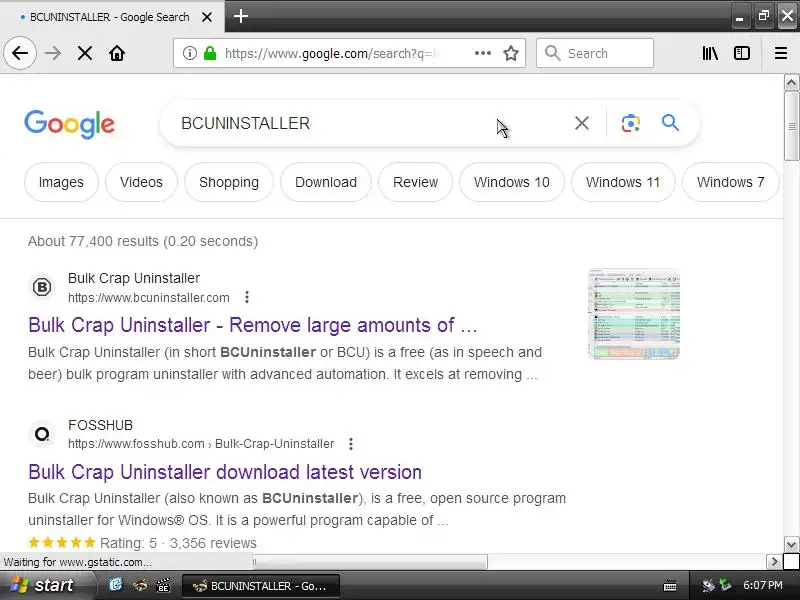Click the https://www.bcuninstaller.com URL text

[149, 297]
